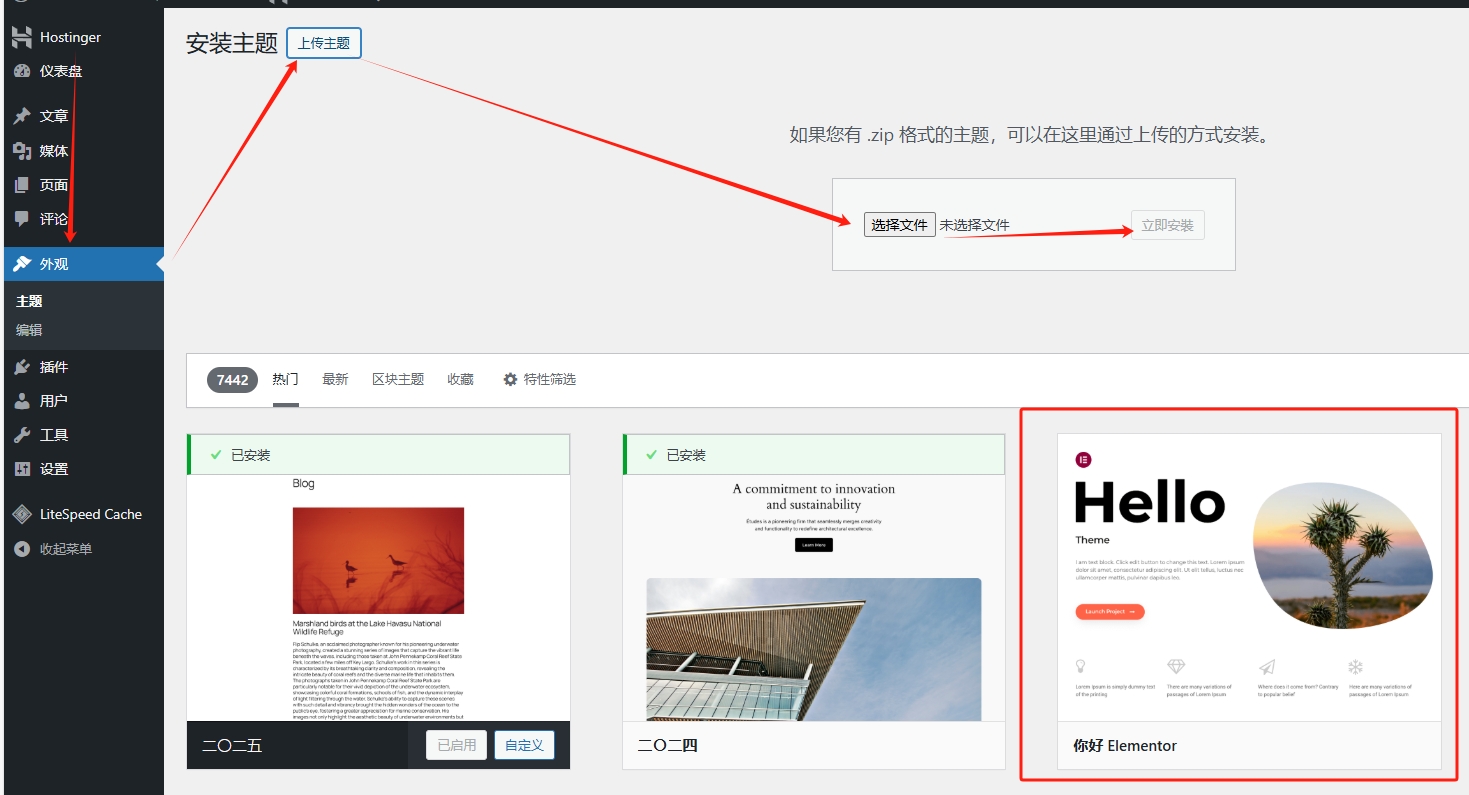Viewport: 1469px width, 795px height.
Task: Click the 评论 comment bubble icon
Action: click(22, 218)
